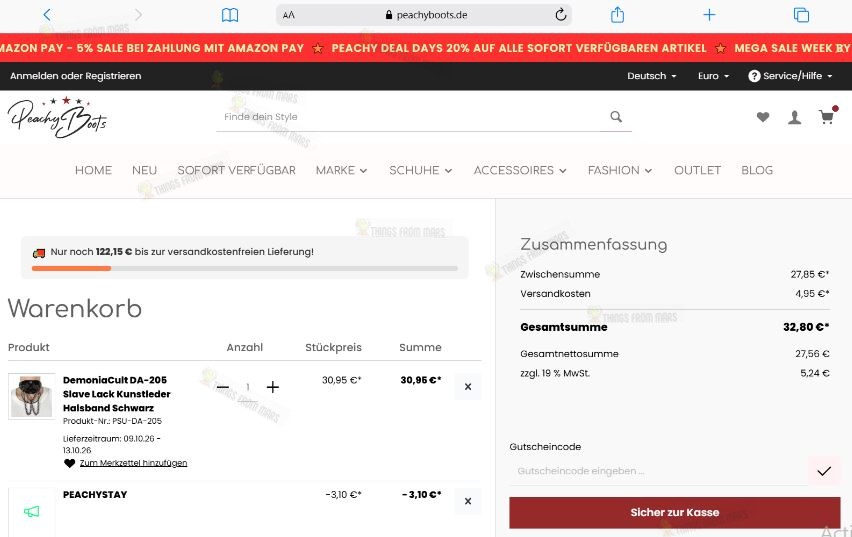The height and width of the screenshot is (537, 852).
Task: Click Sicher zur Kasse button
Action: [675, 512]
